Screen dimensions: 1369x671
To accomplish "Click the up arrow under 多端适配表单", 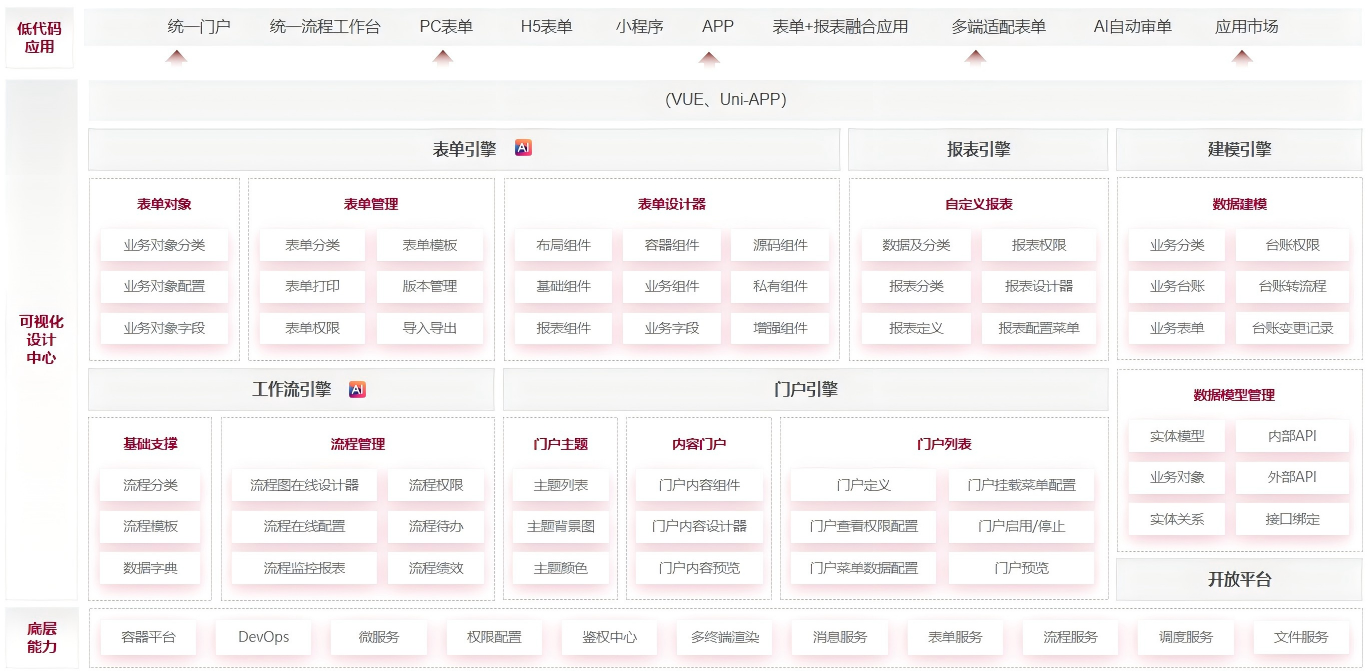I will pyautogui.click(x=976, y=57).
